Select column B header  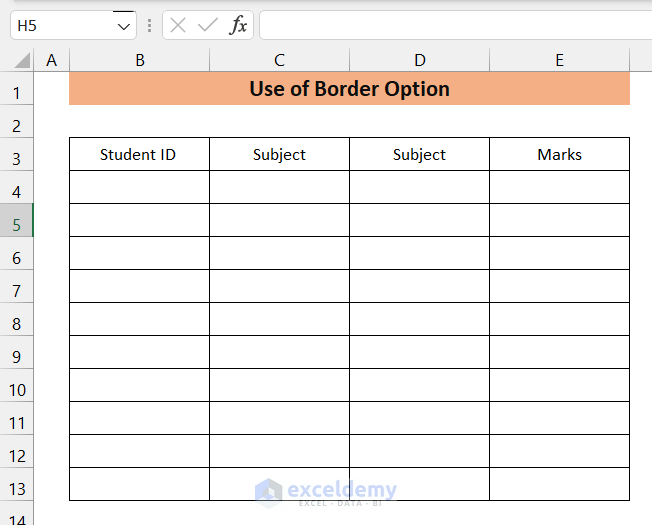(x=140, y=60)
